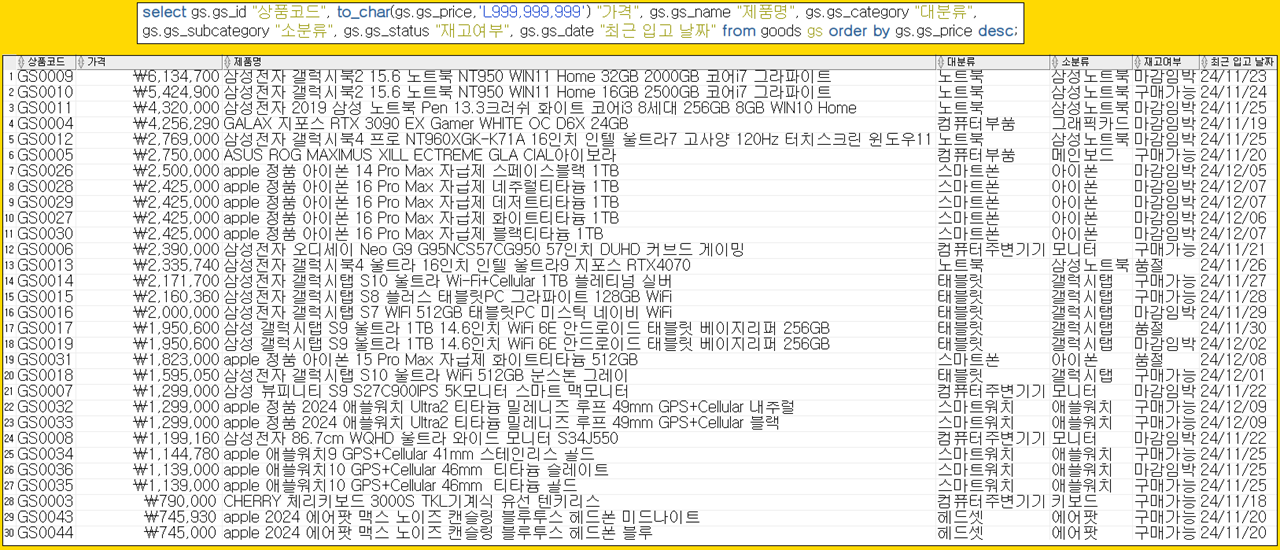Click 컴퓨터부품 category in GS0004 row
Image resolution: width=1280 pixels, height=550 pixels.
click(x=976, y=124)
